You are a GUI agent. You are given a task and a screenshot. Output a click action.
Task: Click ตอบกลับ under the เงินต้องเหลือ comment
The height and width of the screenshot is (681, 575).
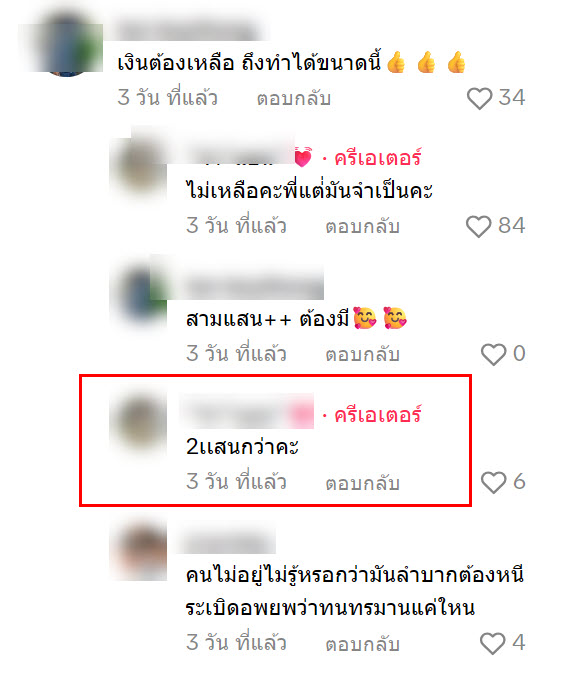click(x=294, y=98)
